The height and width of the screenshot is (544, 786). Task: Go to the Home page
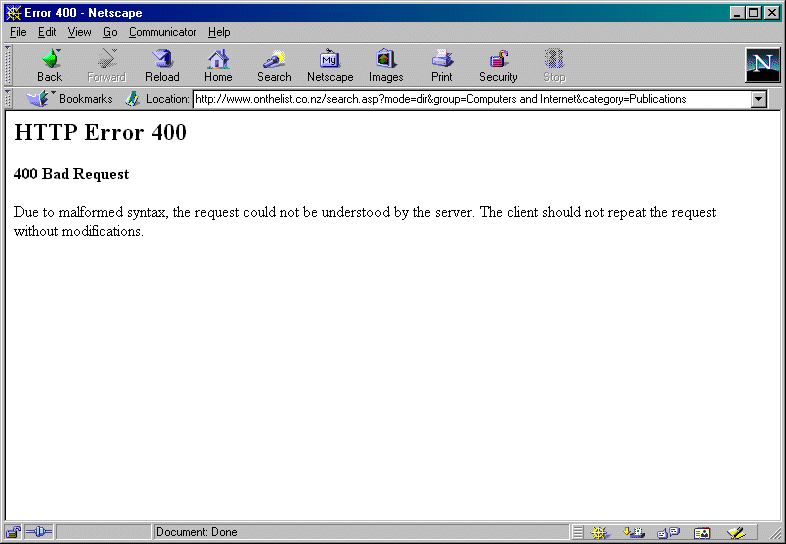(x=218, y=65)
